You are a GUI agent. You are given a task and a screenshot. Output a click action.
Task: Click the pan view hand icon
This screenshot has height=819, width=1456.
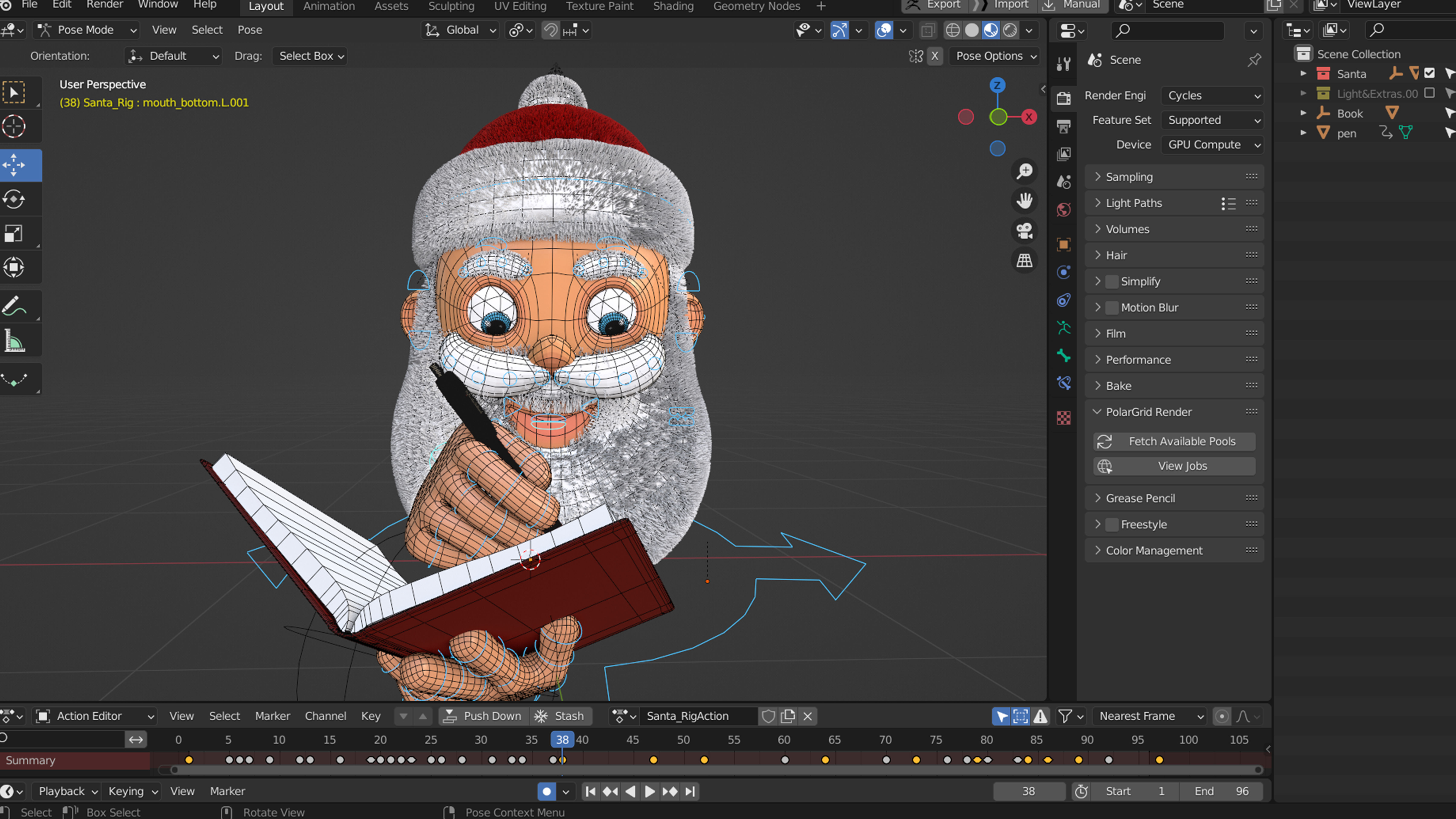coord(1024,201)
